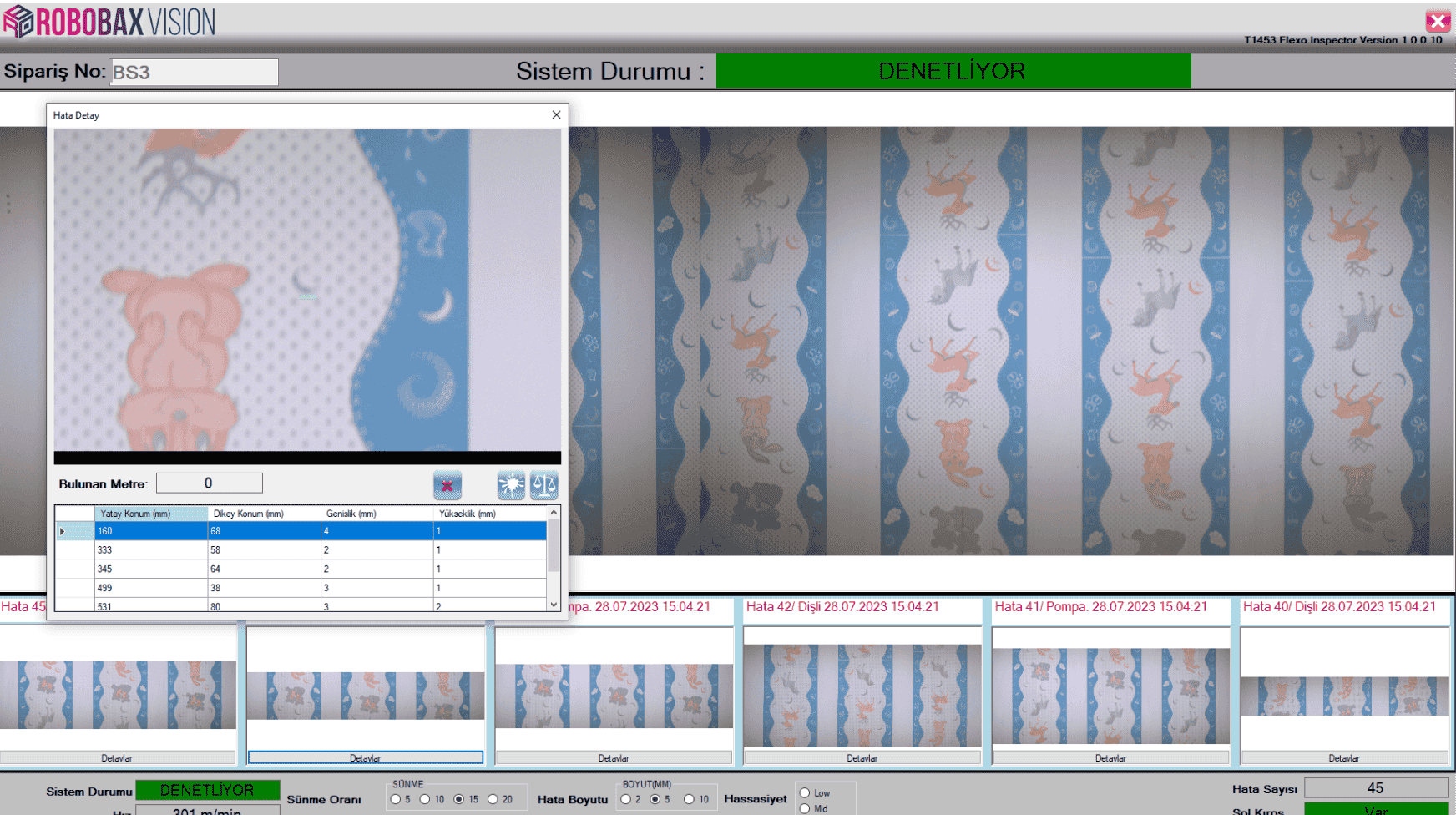Open the Hata 42 Dişli thumbnail image
This screenshot has width=1456, height=815.
862,696
